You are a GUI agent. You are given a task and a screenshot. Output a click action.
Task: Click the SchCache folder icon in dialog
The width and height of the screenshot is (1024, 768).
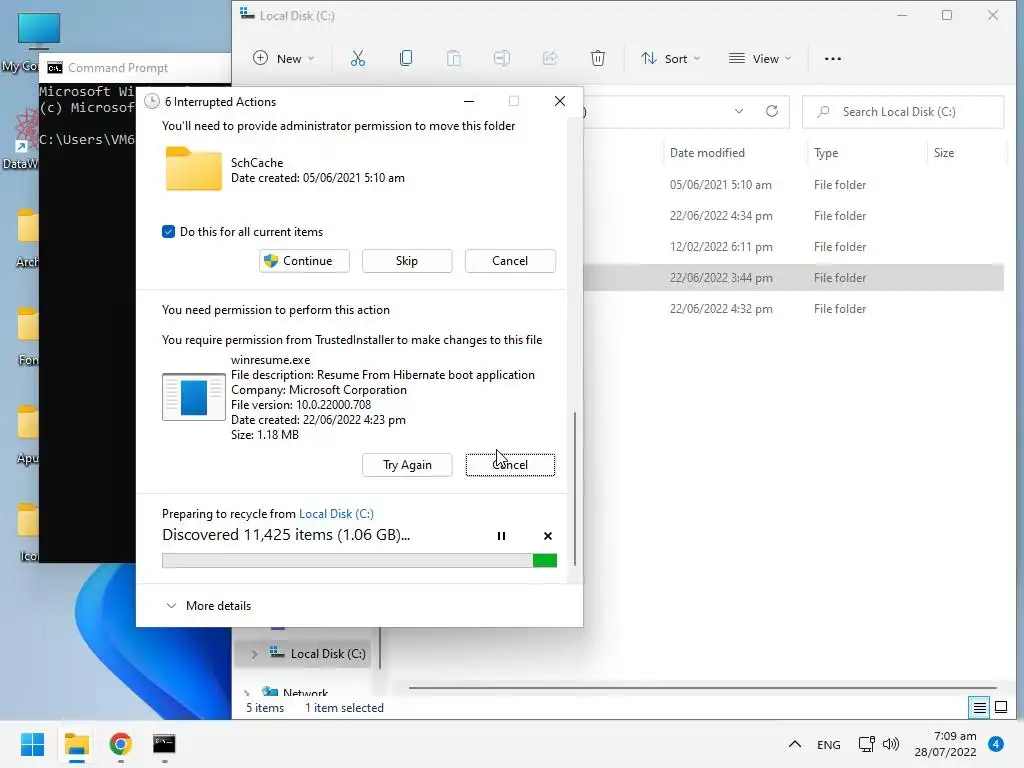tap(194, 169)
